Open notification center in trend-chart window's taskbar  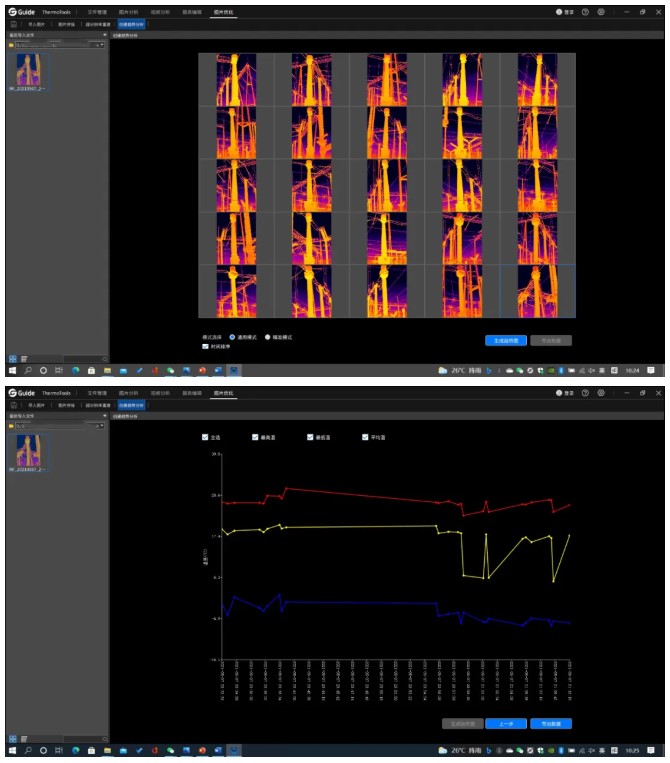(x=651, y=751)
